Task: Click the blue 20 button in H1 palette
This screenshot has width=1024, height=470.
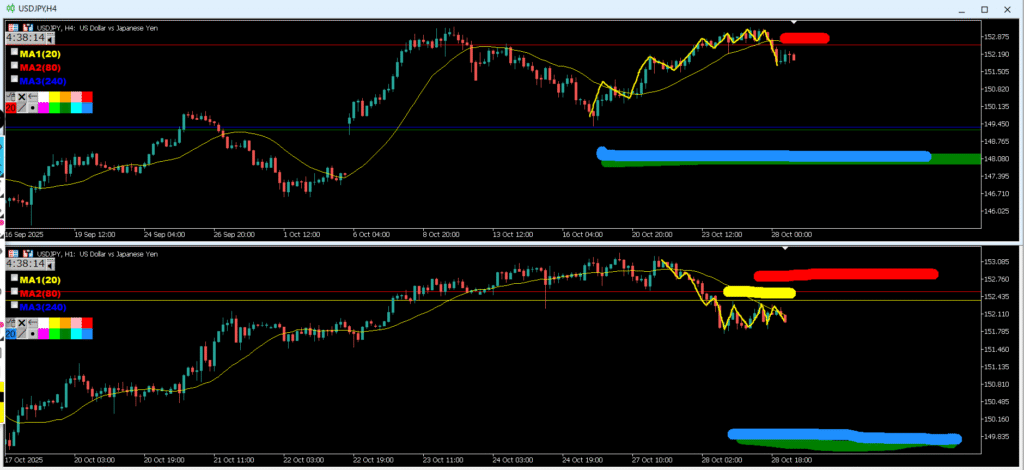Action: click(x=11, y=334)
